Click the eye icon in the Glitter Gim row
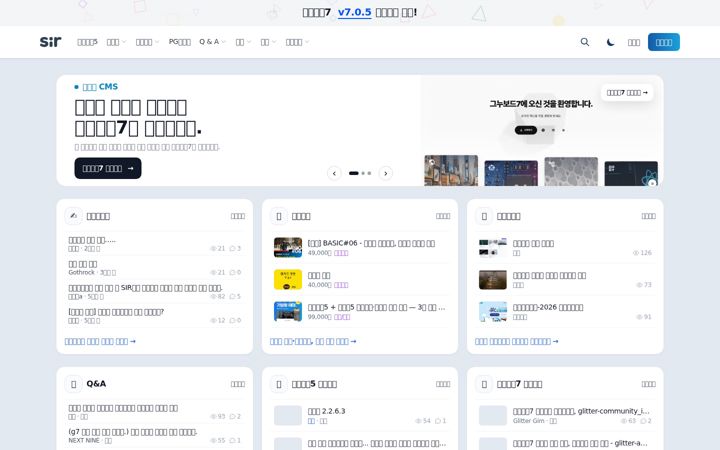The height and width of the screenshot is (450, 720). click(624, 421)
